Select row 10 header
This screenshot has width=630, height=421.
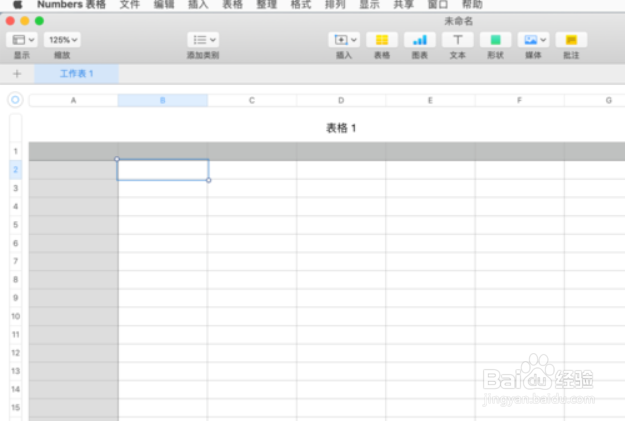point(15,316)
